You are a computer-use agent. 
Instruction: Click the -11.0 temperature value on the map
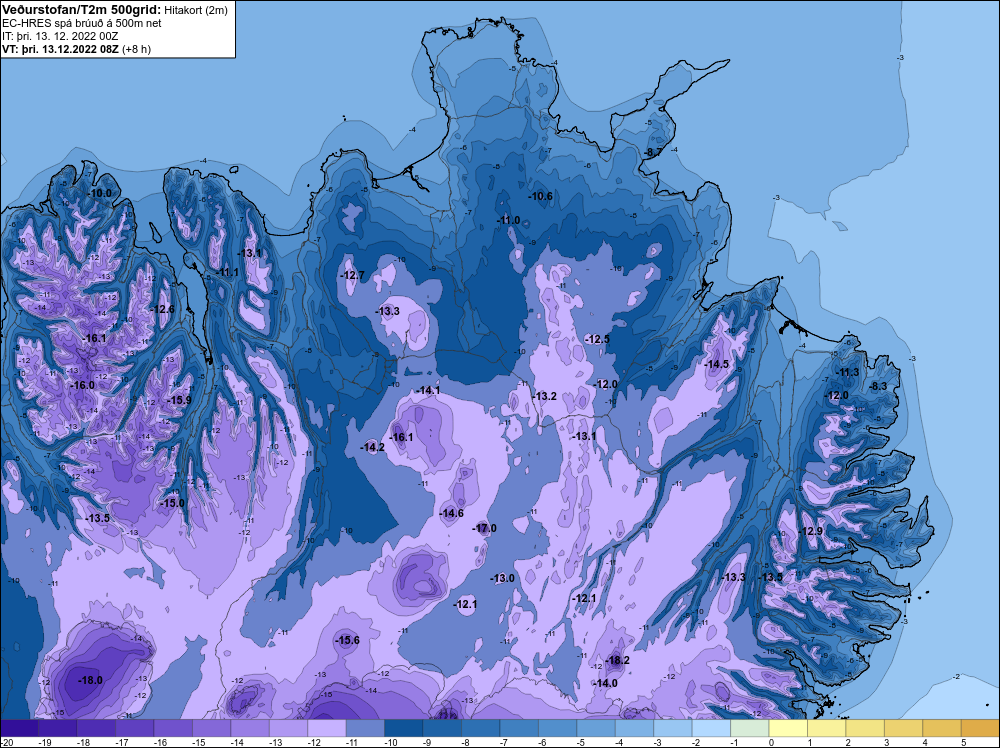(x=508, y=220)
